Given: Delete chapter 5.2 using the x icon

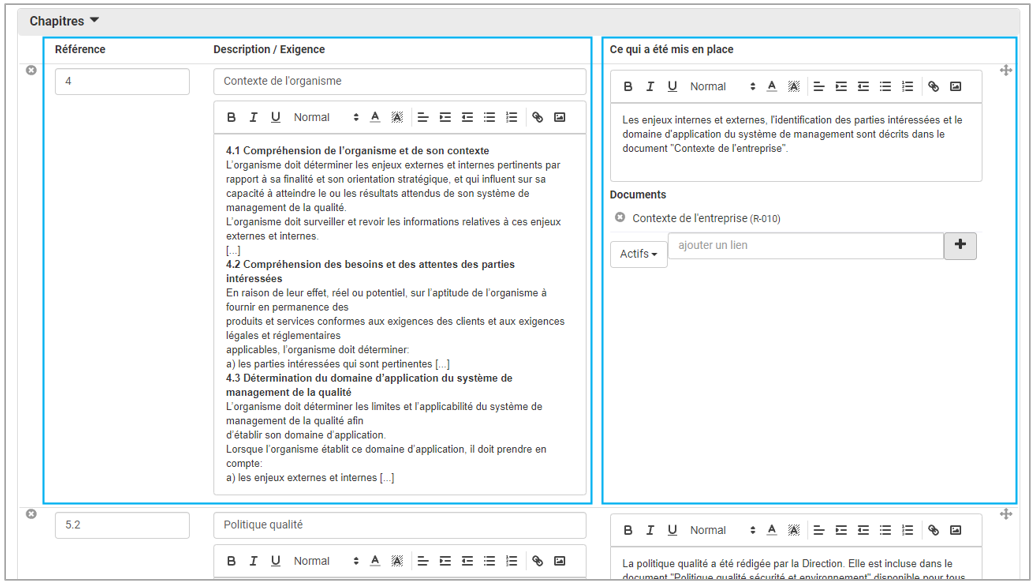Looking at the screenshot, I should click(31, 514).
